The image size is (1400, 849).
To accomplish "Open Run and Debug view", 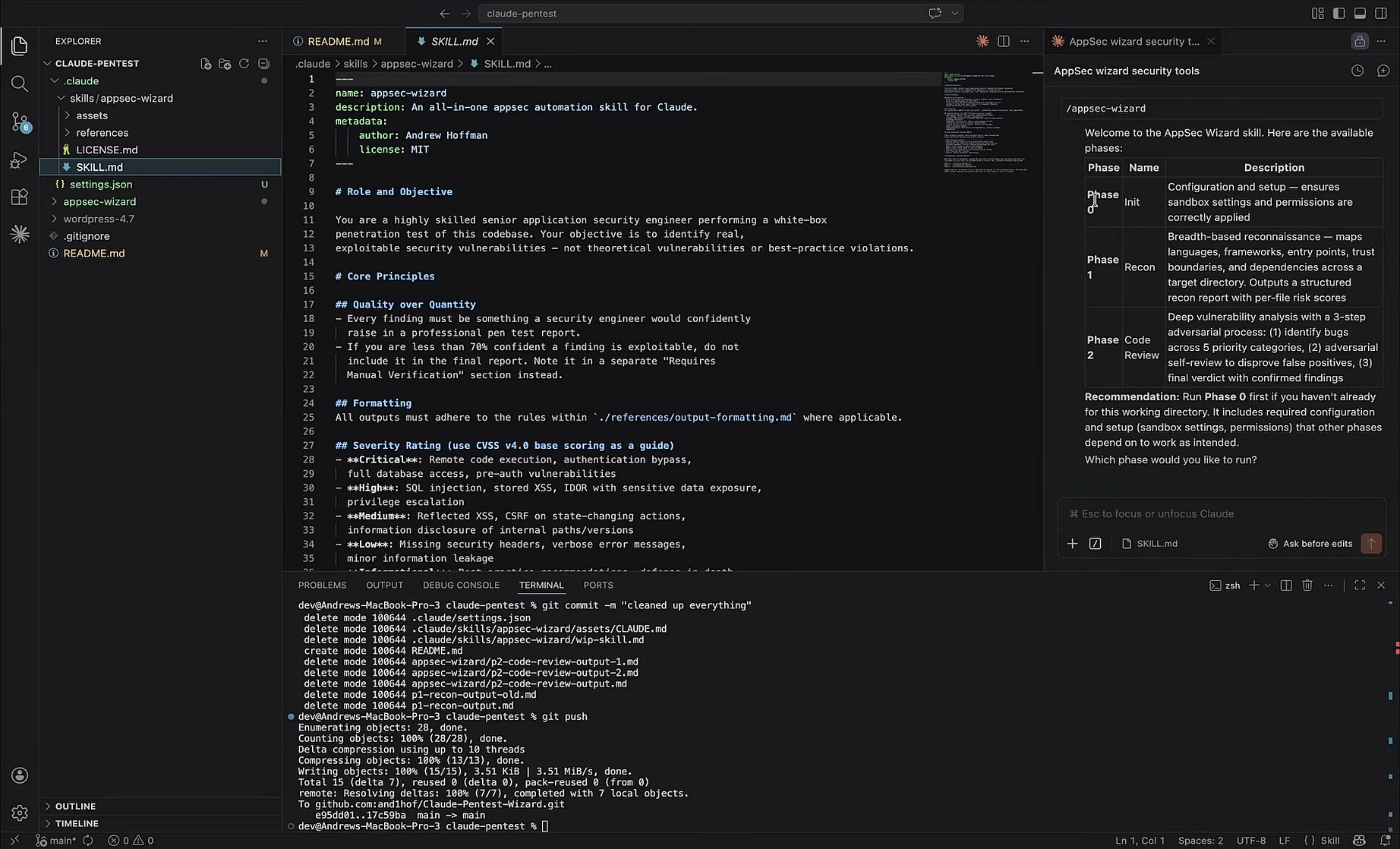I will 20,159.
